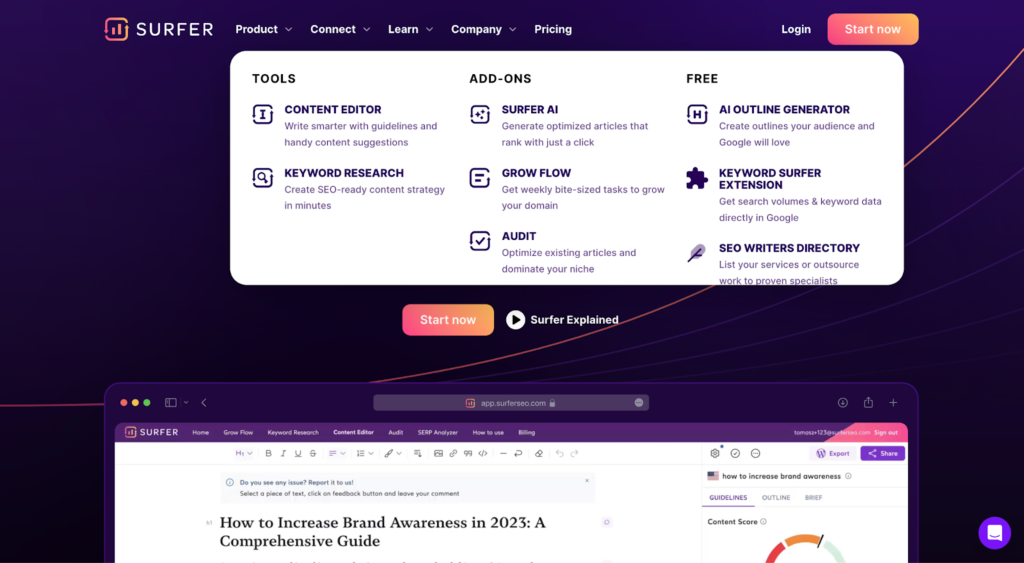Screen dimensions: 1024x563
Task: Click the Content Score gauge
Action: click(x=804, y=549)
